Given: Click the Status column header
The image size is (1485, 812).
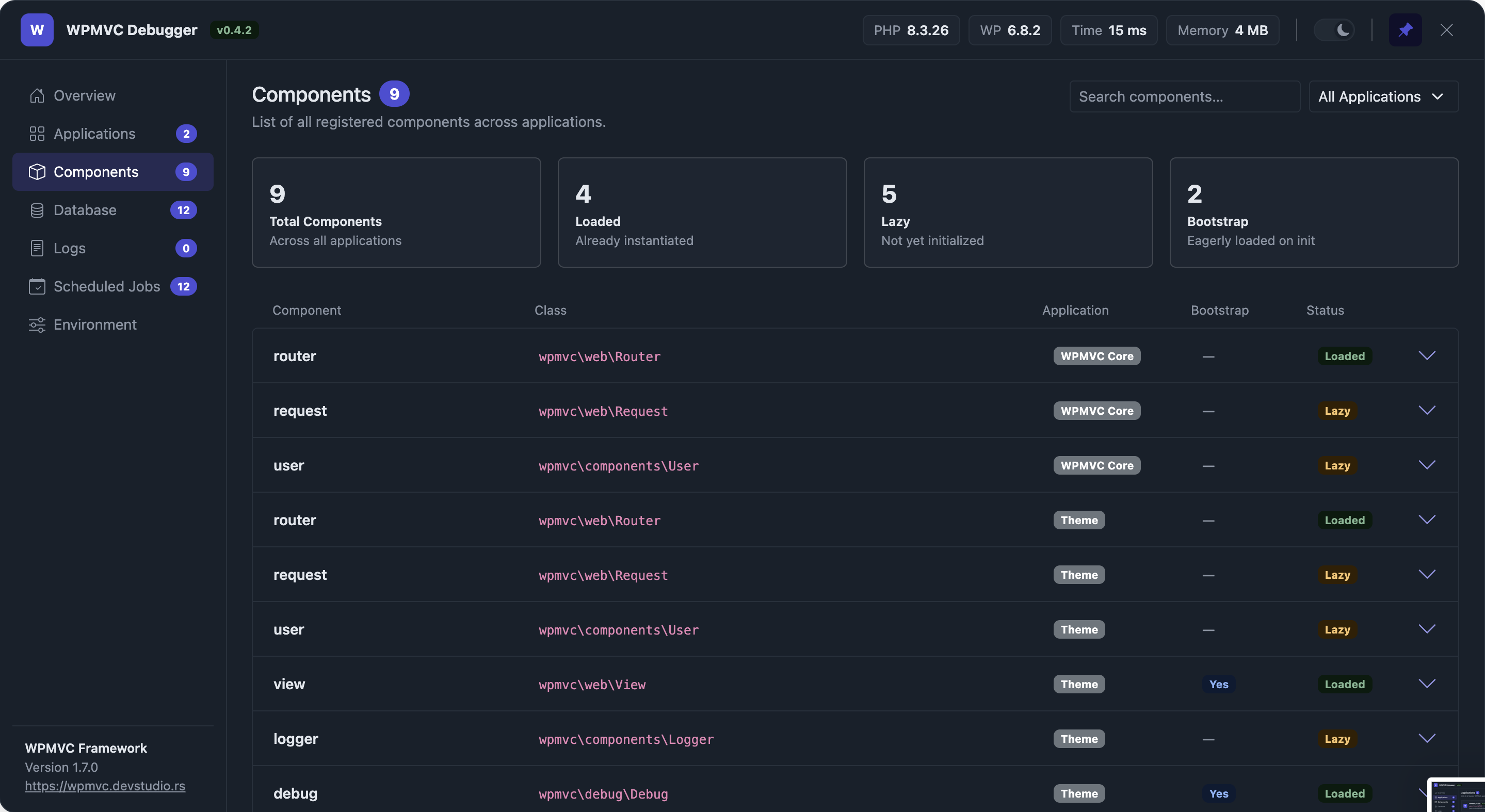Looking at the screenshot, I should [x=1325, y=310].
